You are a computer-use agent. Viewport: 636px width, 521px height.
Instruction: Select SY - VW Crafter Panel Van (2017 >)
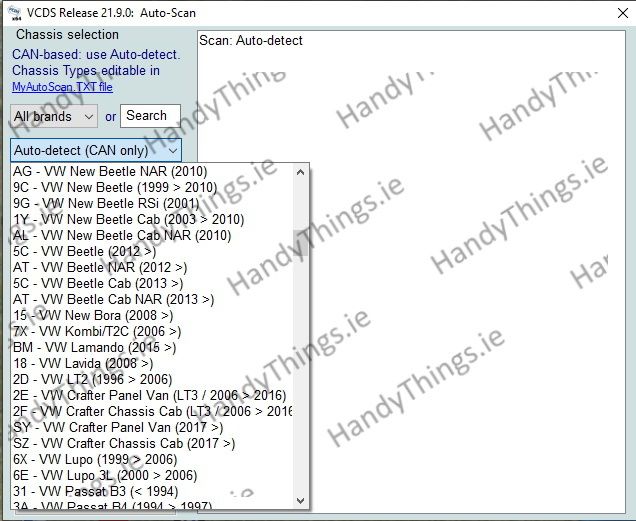pos(152,427)
